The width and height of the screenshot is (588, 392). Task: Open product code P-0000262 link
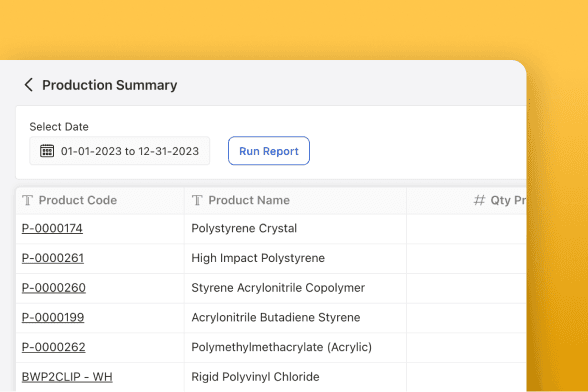point(54,347)
